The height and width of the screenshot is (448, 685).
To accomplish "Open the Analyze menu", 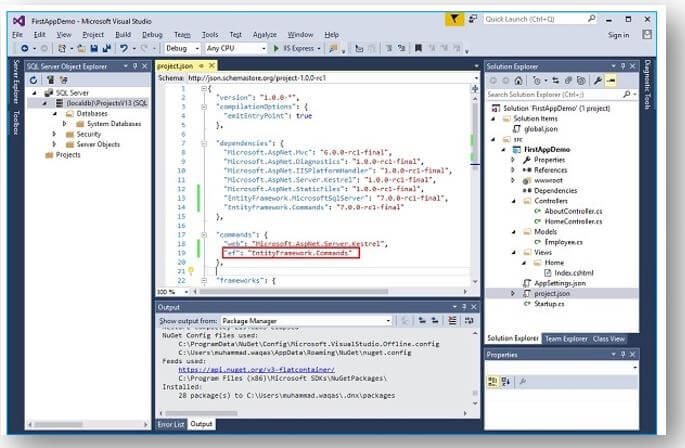I will tap(264, 35).
